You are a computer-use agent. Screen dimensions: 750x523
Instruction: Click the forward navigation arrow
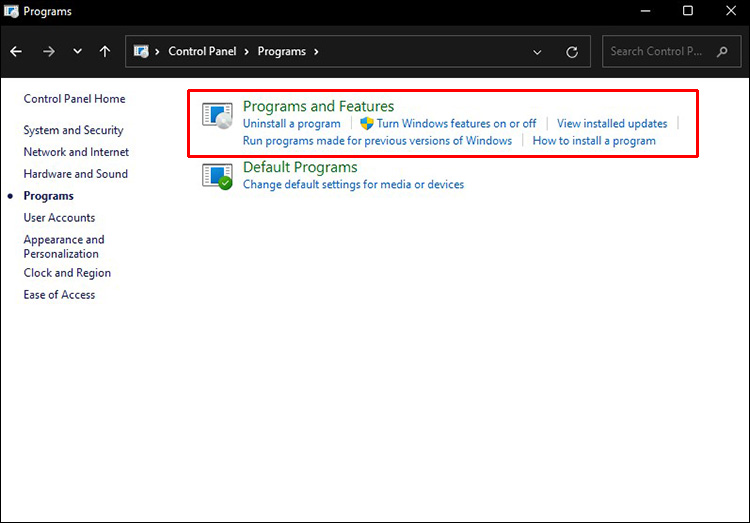(x=48, y=51)
